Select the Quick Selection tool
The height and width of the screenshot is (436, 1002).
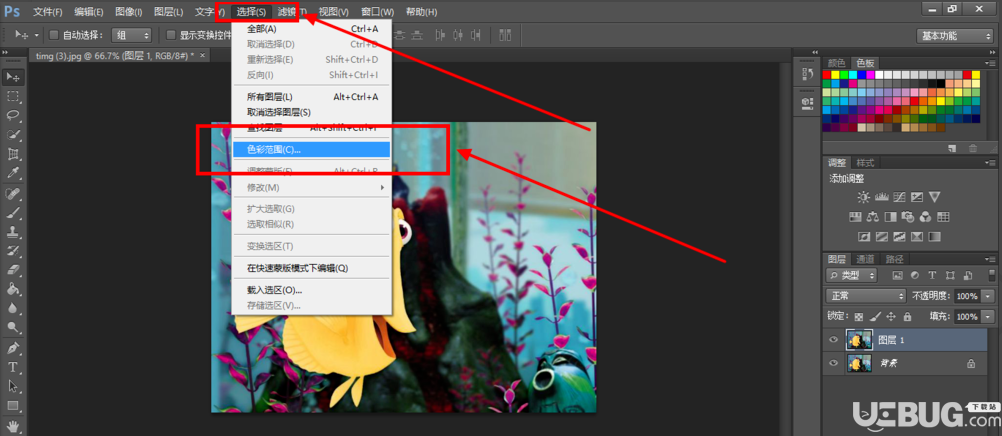[13, 135]
